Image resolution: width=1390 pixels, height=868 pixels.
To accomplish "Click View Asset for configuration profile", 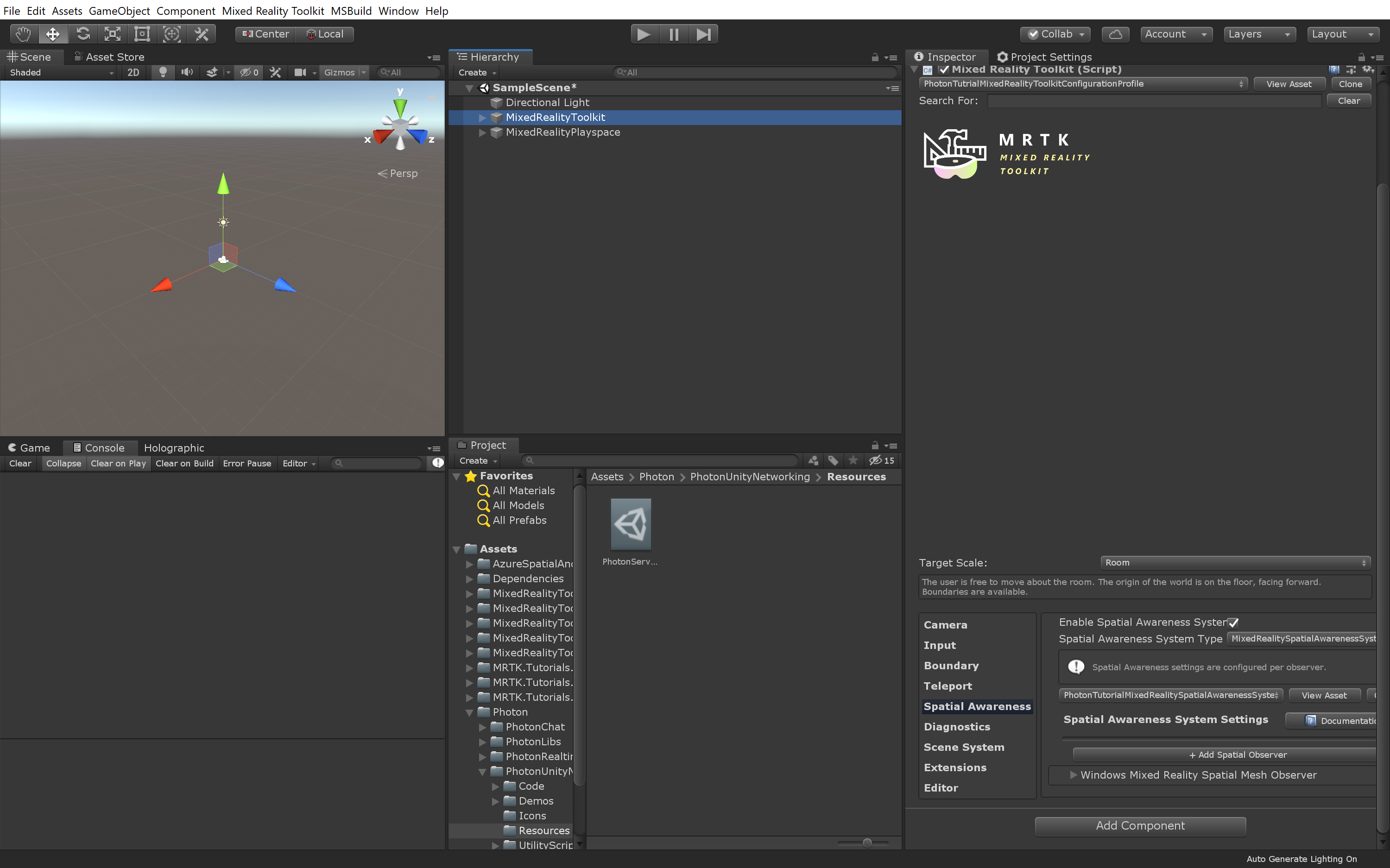I will pyautogui.click(x=1289, y=84).
